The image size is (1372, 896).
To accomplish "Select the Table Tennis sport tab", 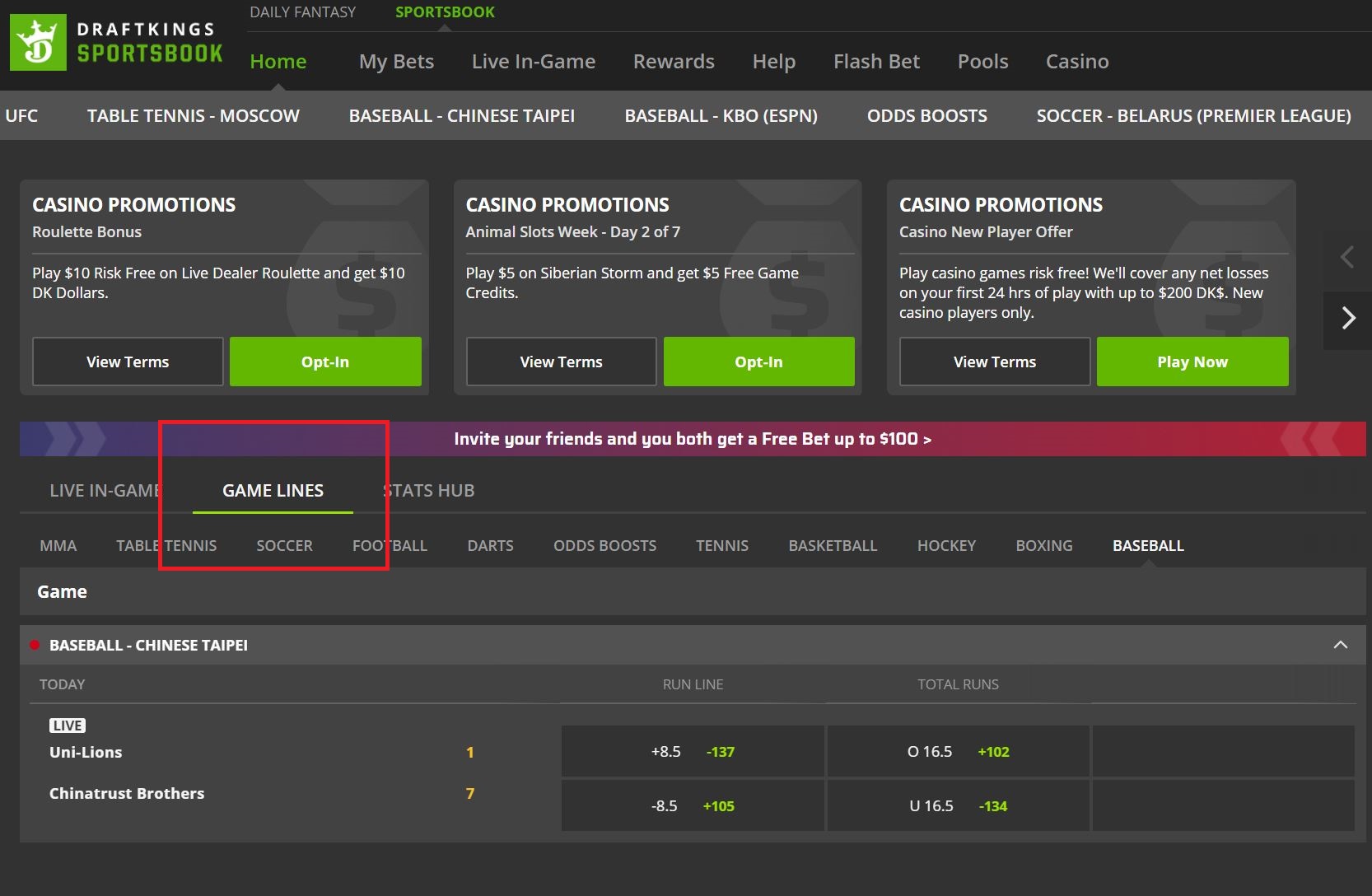I will tap(166, 546).
